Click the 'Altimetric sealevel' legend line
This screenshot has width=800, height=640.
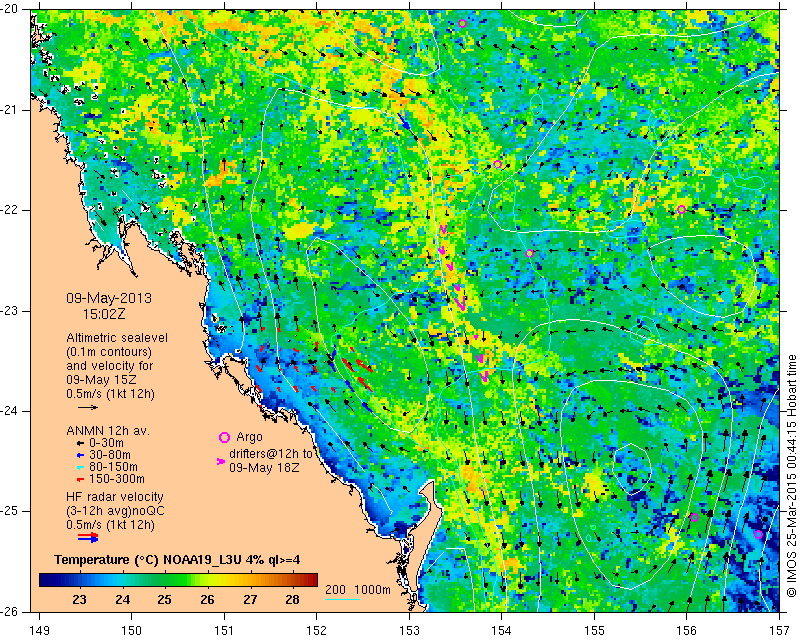[117, 338]
